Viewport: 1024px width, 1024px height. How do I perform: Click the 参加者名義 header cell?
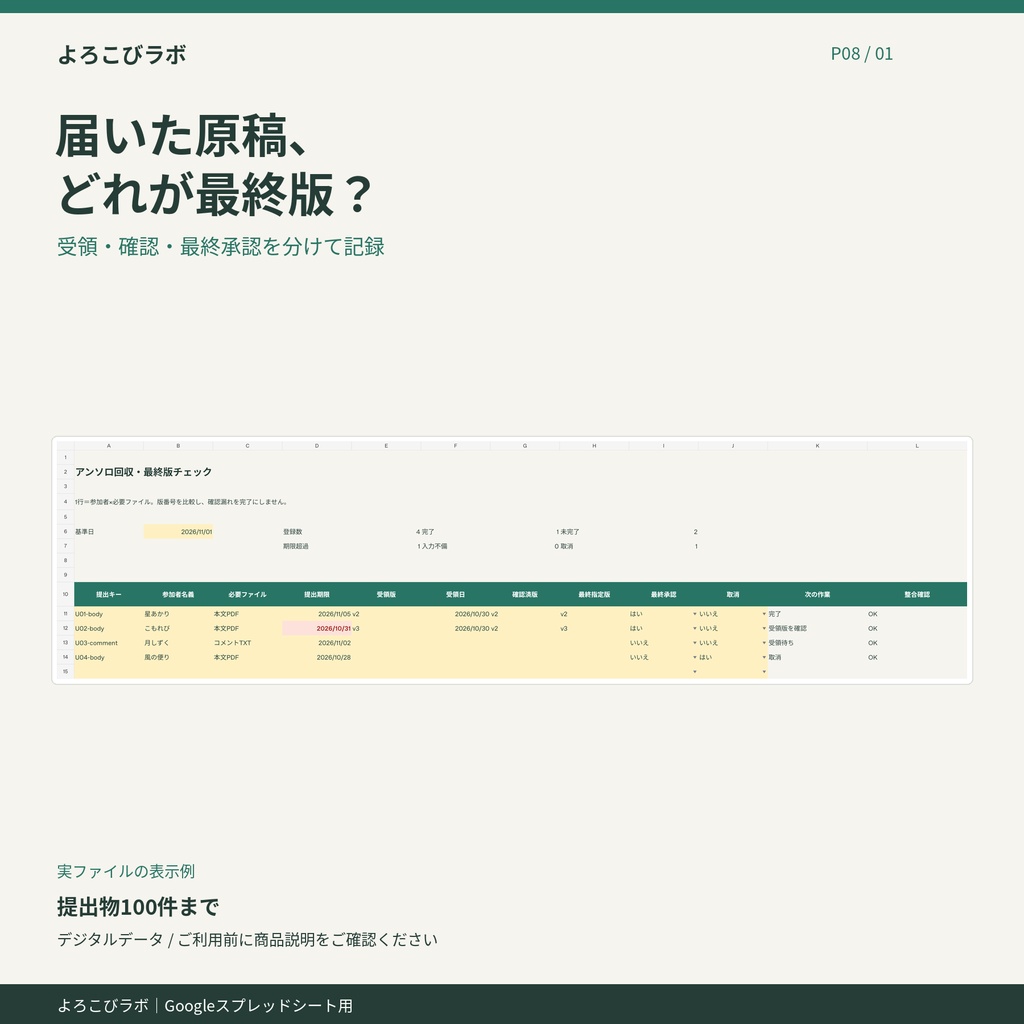(x=178, y=594)
